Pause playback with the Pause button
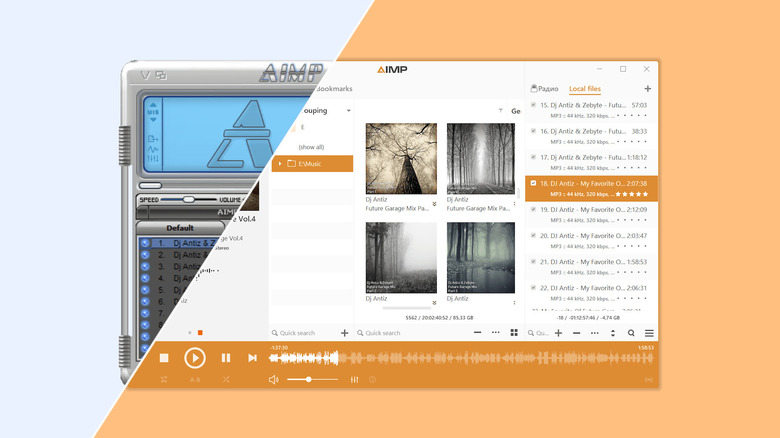The width and height of the screenshot is (780, 438). click(226, 358)
